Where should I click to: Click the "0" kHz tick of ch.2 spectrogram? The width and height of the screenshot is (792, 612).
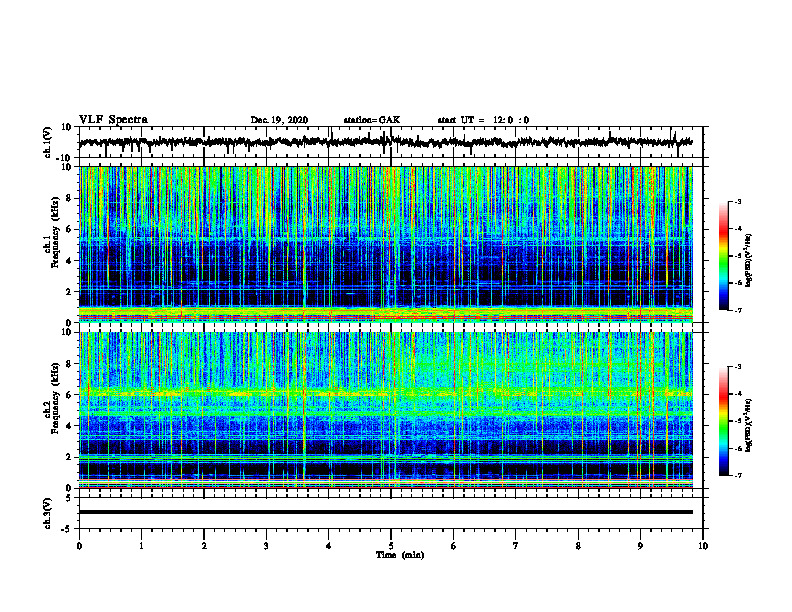pyautogui.click(x=69, y=488)
